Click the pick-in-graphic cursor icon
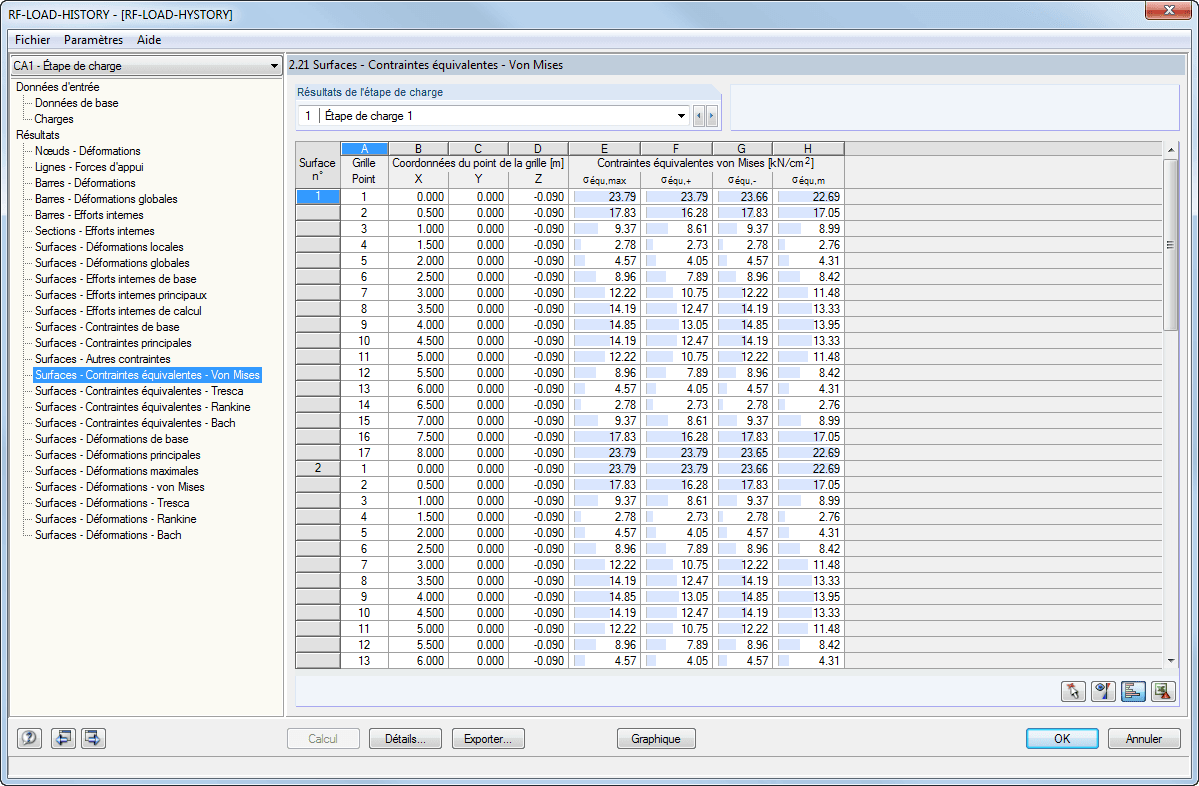 point(1074,691)
